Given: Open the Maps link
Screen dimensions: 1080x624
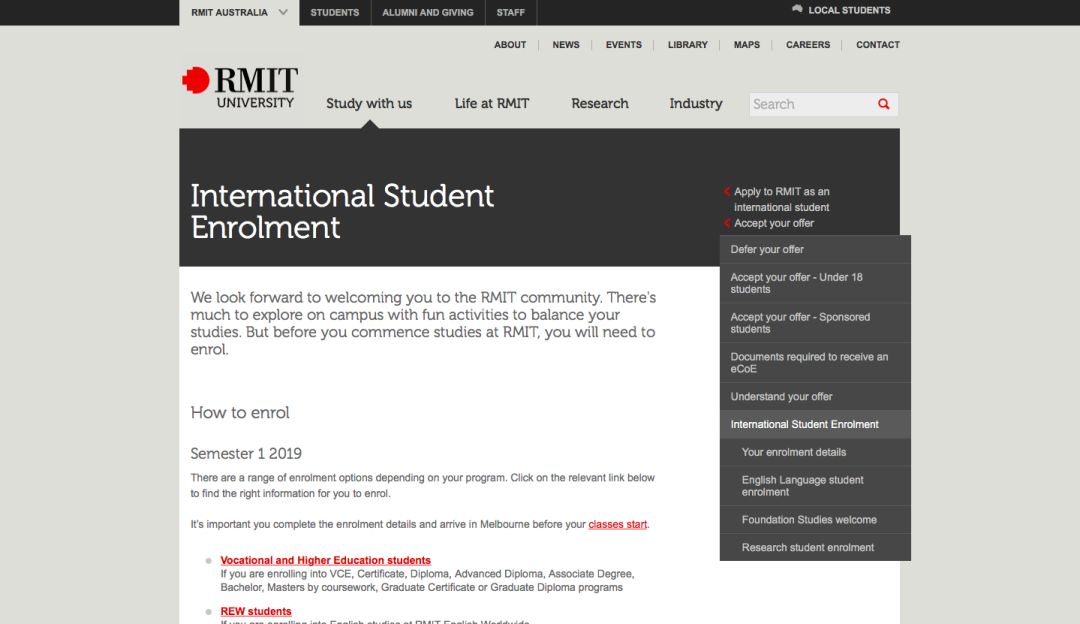Looking at the screenshot, I should click(x=747, y=45).
